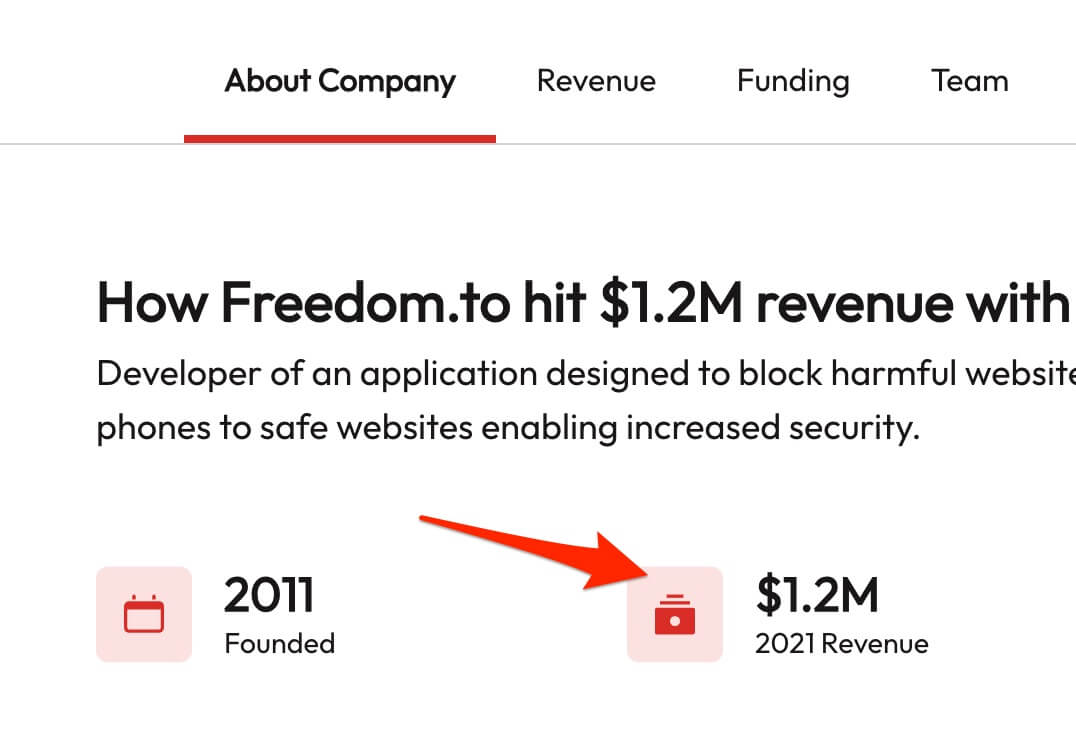Go to the Funding tab

coord(793,81)
